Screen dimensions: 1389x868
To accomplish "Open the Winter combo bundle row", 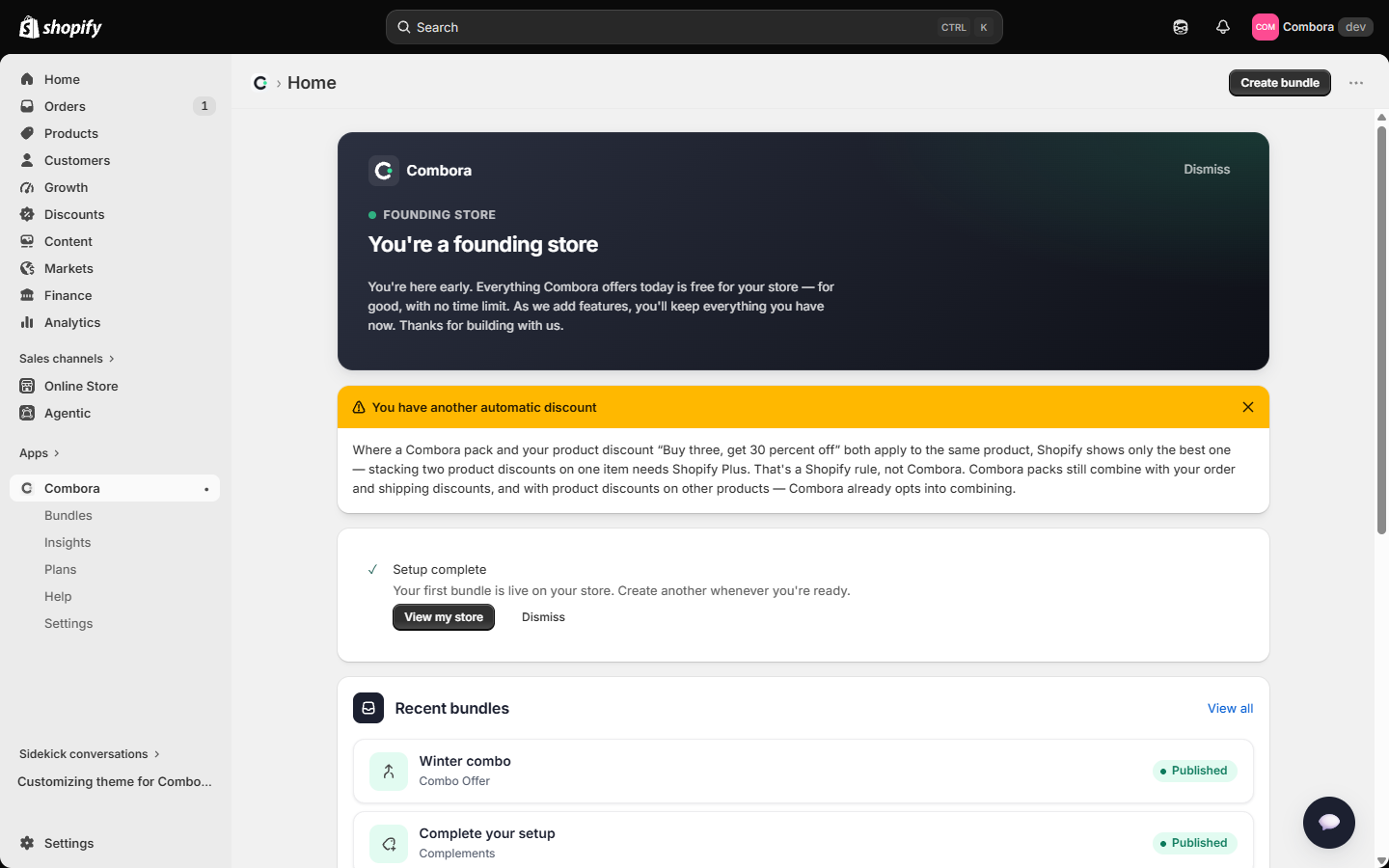I will [803, 771].
